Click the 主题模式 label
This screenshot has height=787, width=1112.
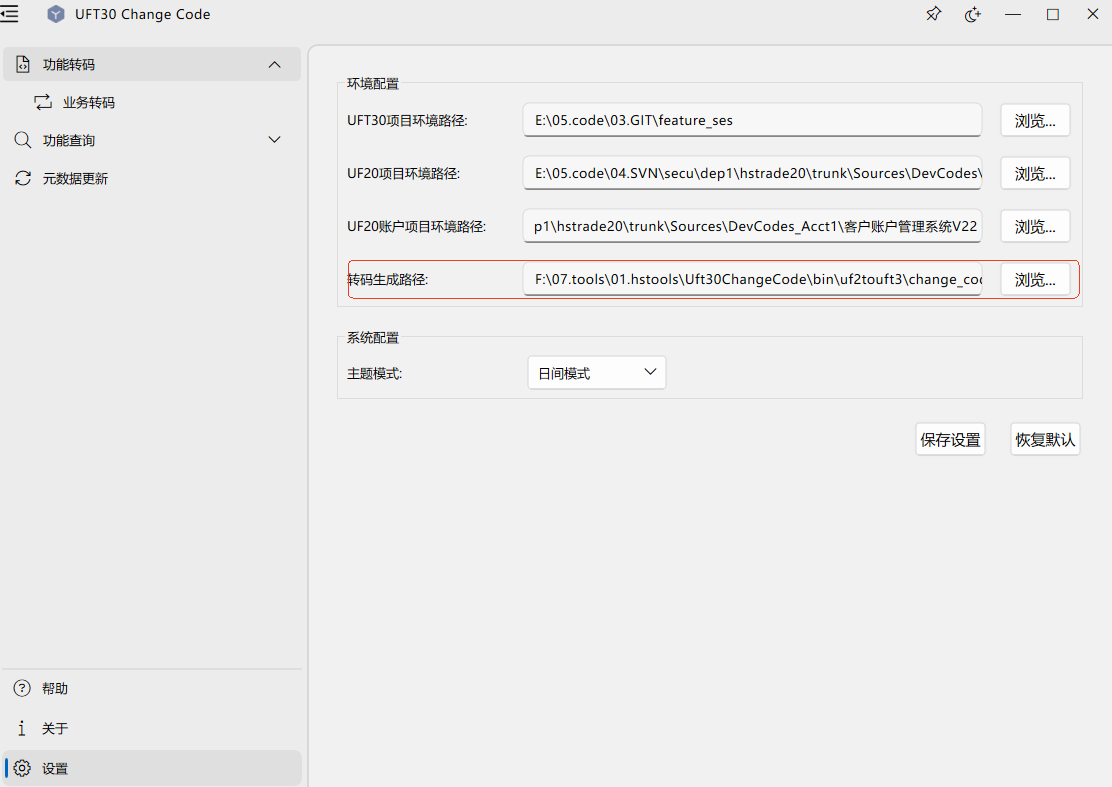pos(374,374)
